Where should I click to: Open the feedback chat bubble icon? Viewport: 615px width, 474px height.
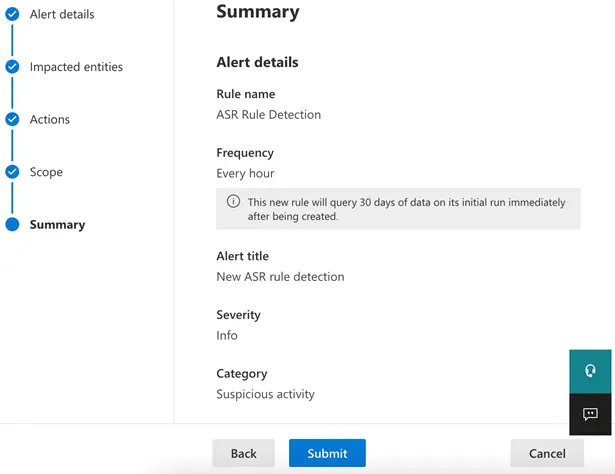coord(590,414)
